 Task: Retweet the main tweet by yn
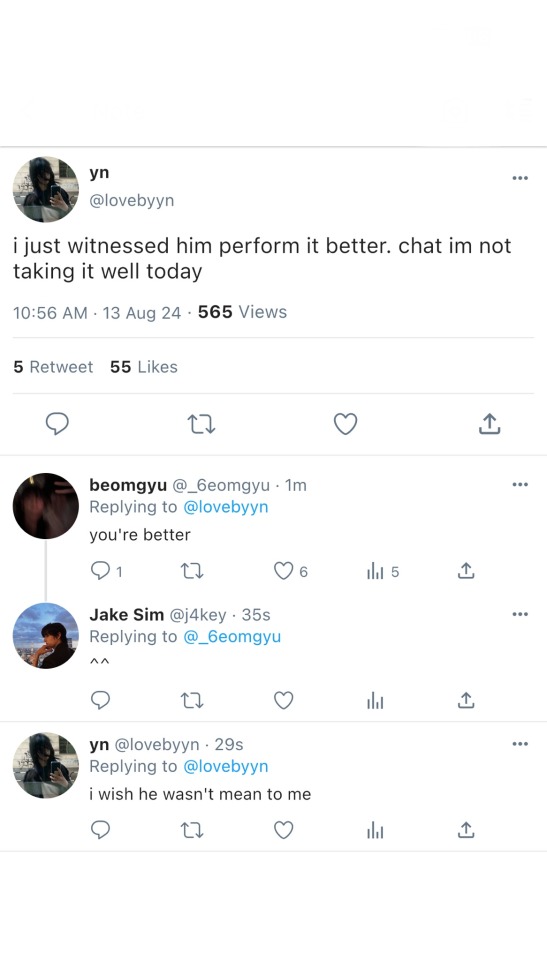[201, 424]
